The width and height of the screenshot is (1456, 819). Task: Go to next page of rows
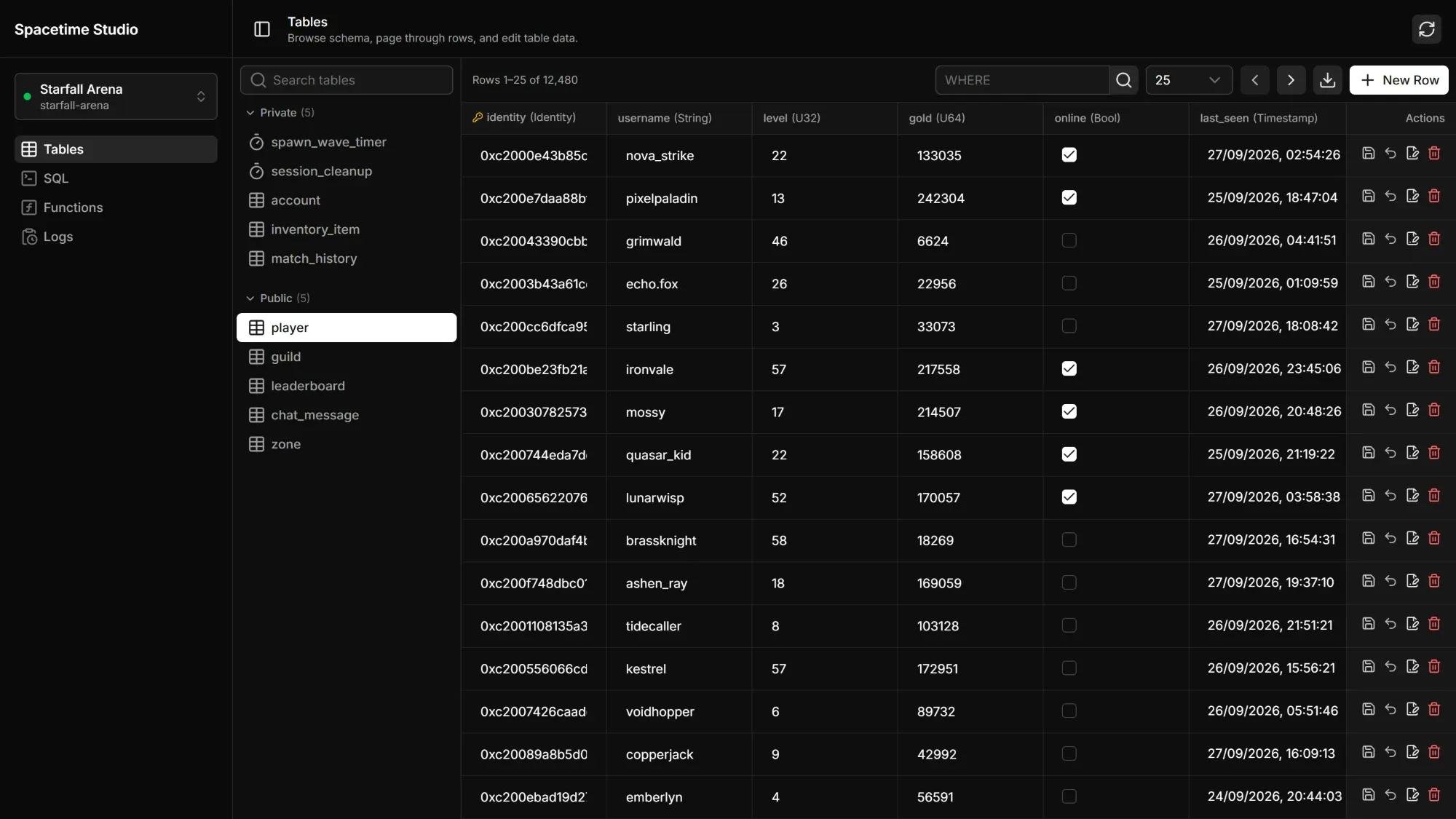click(1291, 80)
